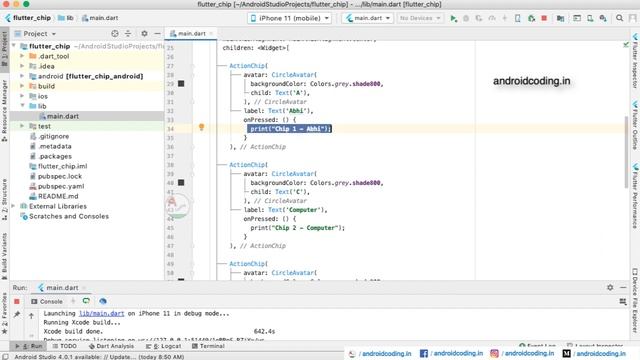Click grey color swatch on line 29

(181, 84)
